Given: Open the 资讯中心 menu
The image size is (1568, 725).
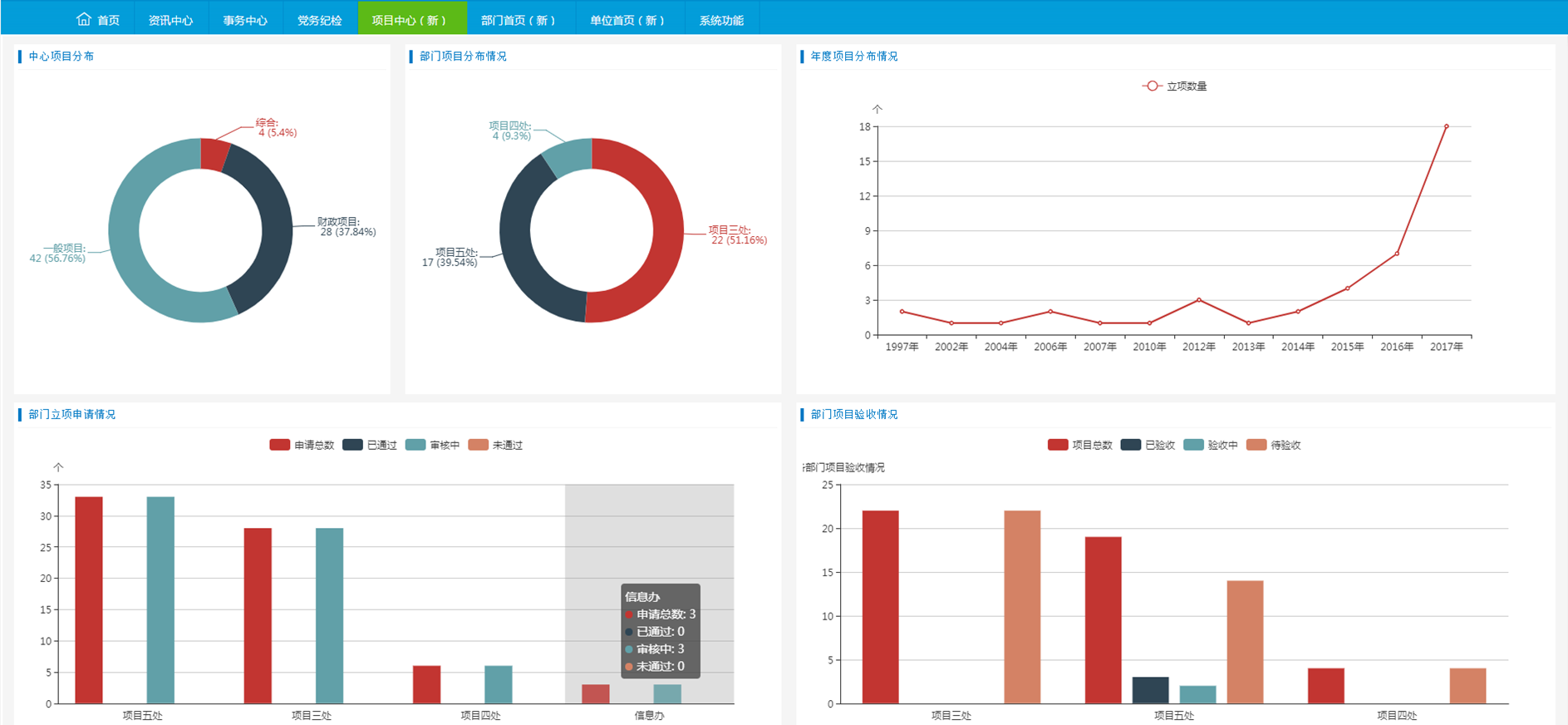Looking at the screenshot, I should click(170, 20).
